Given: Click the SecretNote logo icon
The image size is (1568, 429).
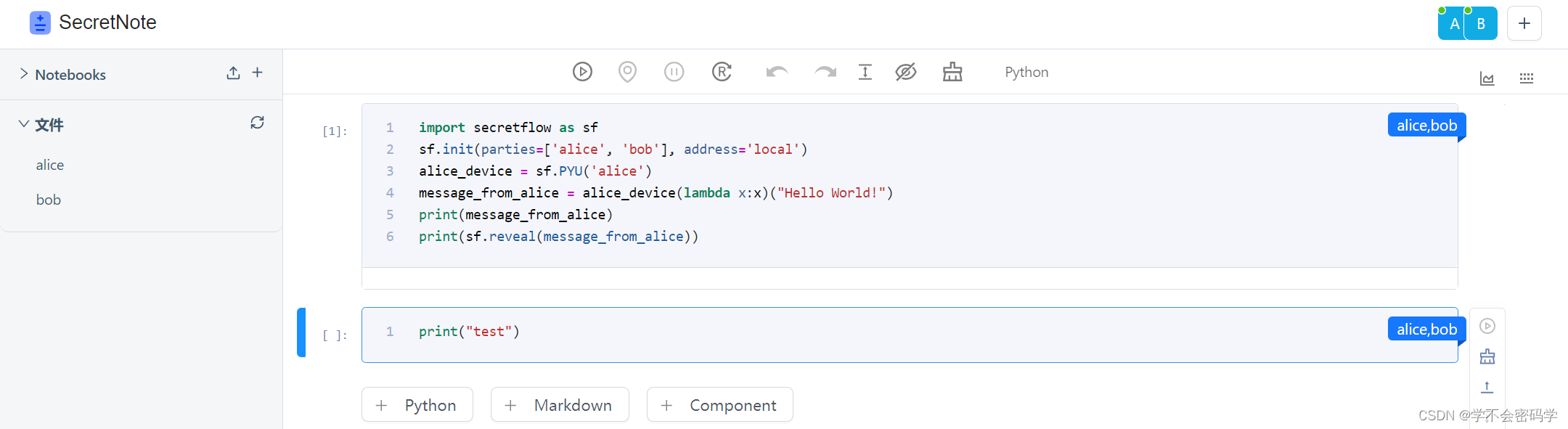Looking at the screenshot, I should tap(40, 23).
